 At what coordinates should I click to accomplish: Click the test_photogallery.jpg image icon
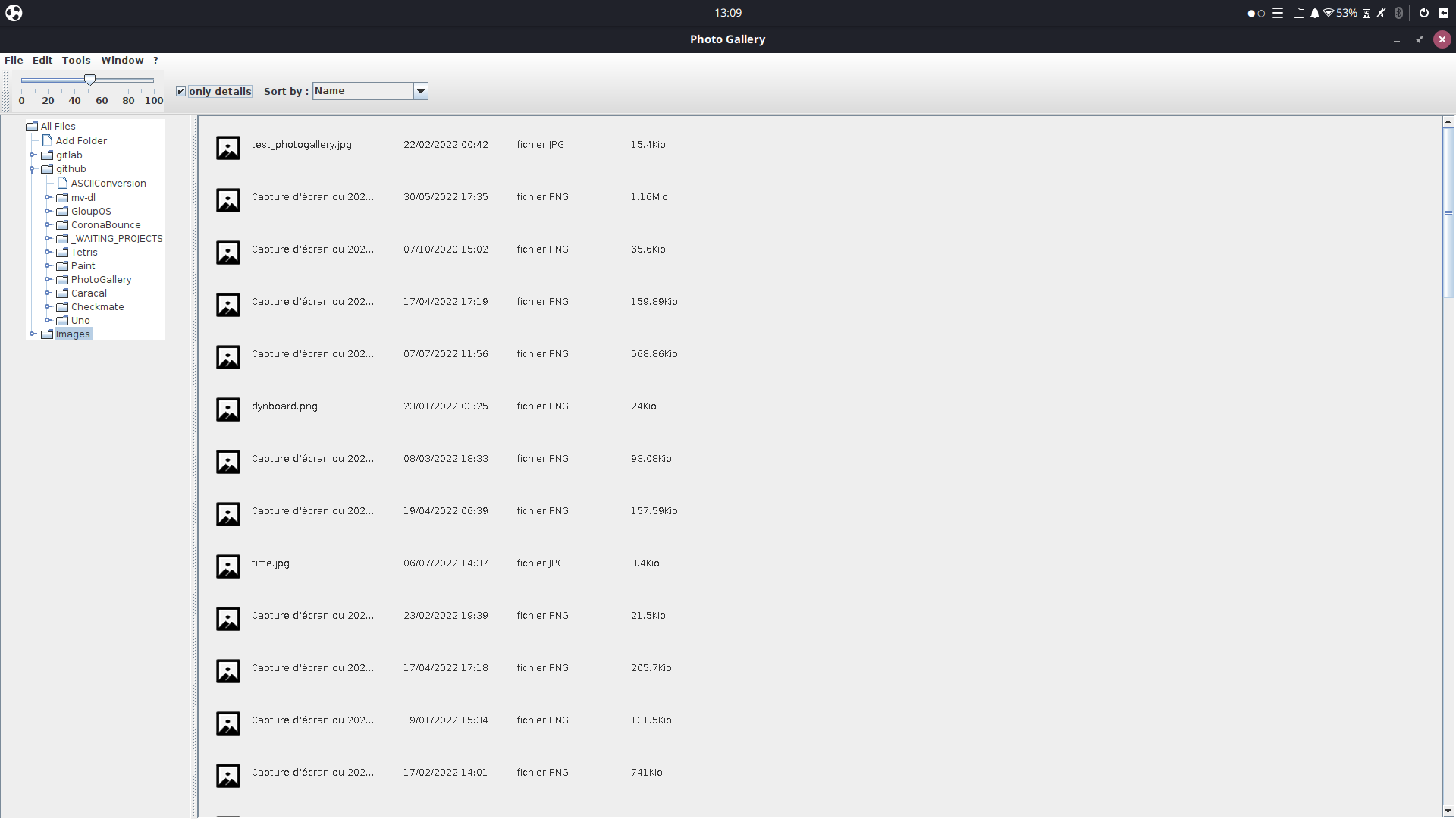[228, 148]
